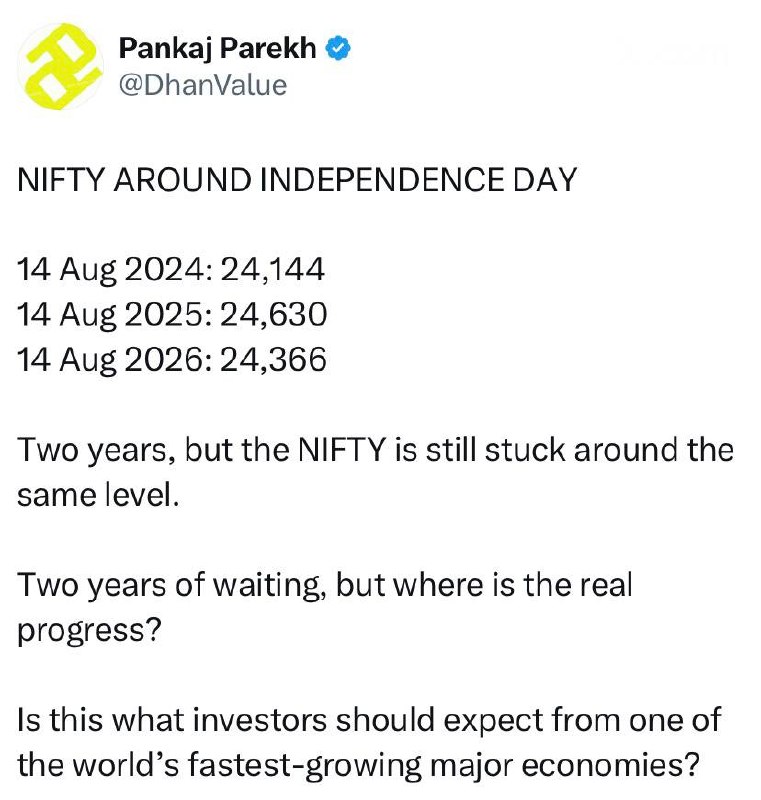The height and width of the screenshot is (800, 761).
Task: Click the 14 Aug 2026 line
Action: (x=172, y=360)
